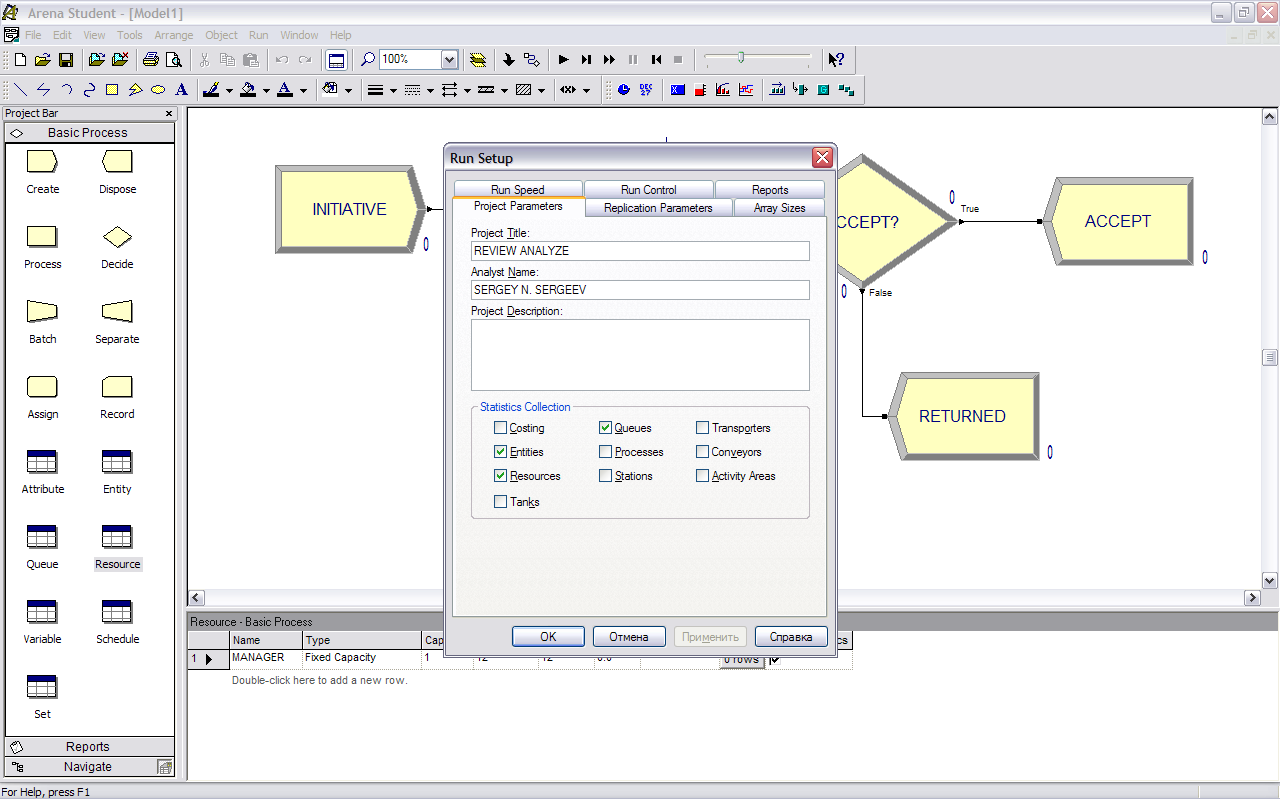Click the Project Title input field
This screenshot has height=800, width=1280.
click(640, 251)
